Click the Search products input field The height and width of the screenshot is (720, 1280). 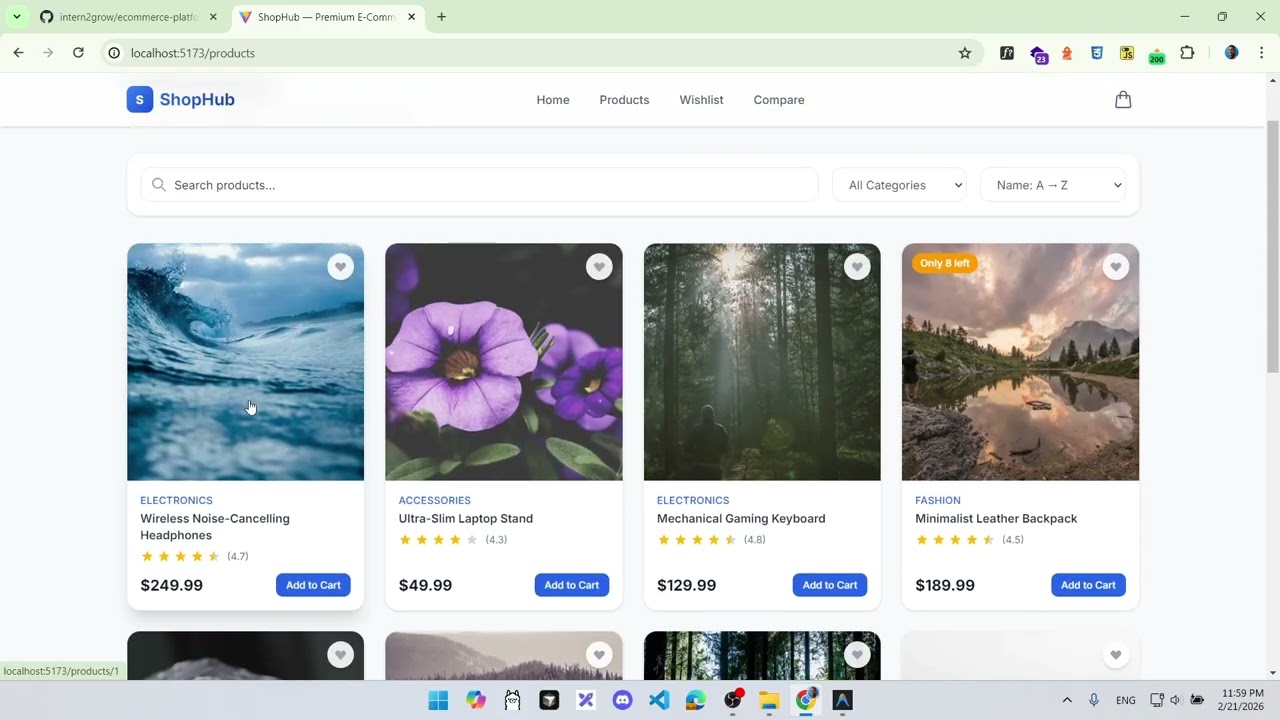click(480, 185)
